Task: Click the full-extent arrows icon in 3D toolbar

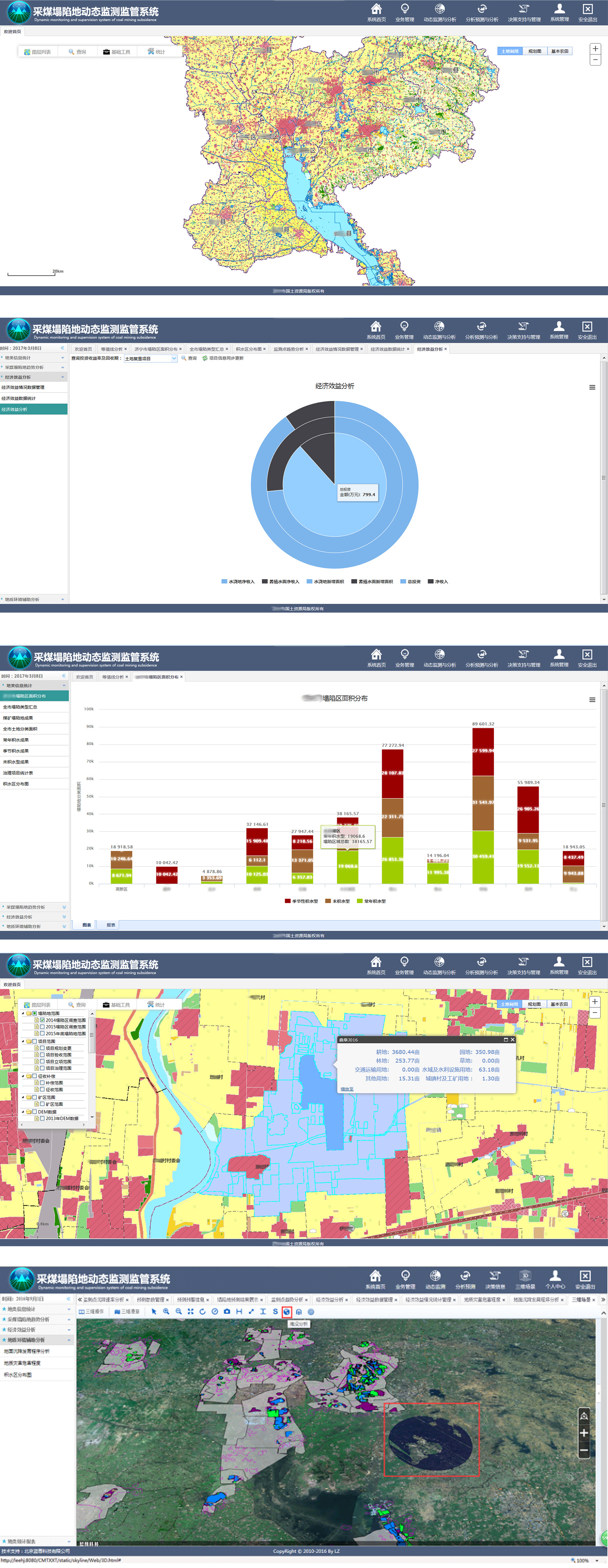Action: coord(190,1311)
